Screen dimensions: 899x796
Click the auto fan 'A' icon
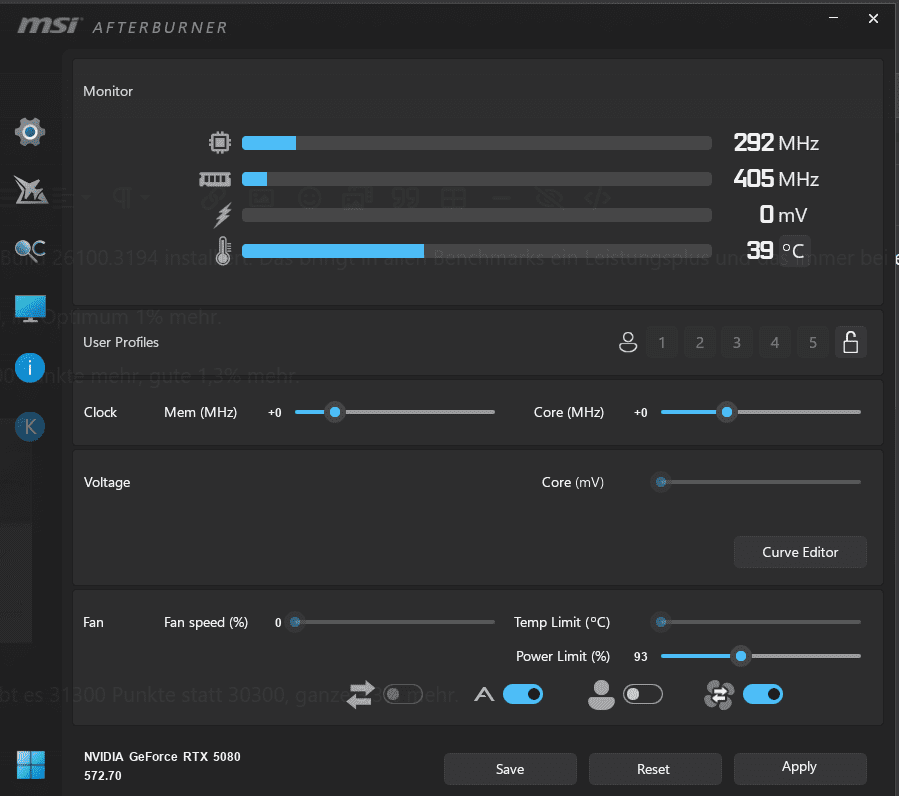point(484,694)
